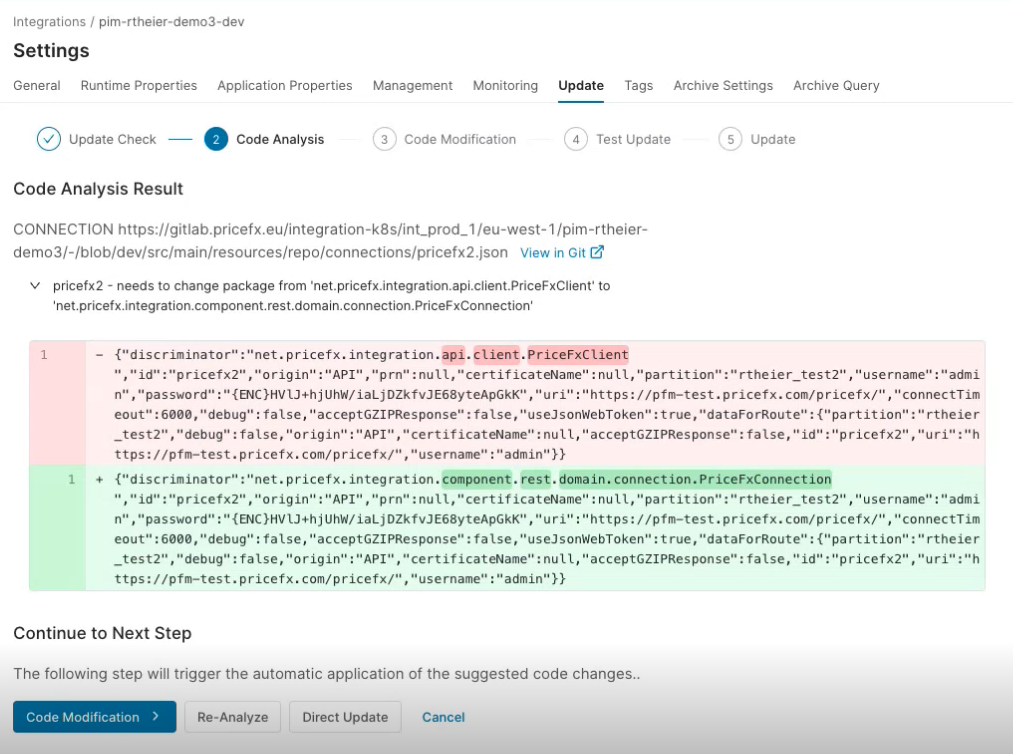This screenshot has height=754, width=1013.
Task: Click the Test Update step 4 circle
Action: click(x=575, y=139)
